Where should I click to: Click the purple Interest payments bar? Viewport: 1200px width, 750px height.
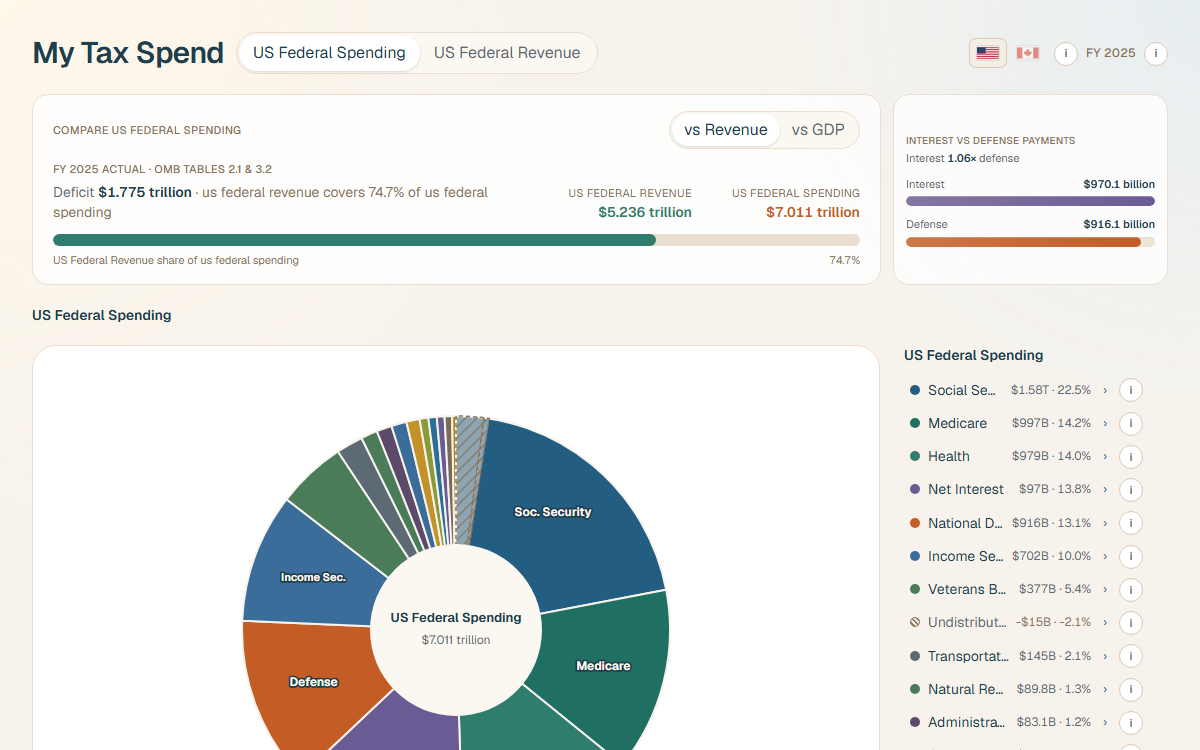1030,201
